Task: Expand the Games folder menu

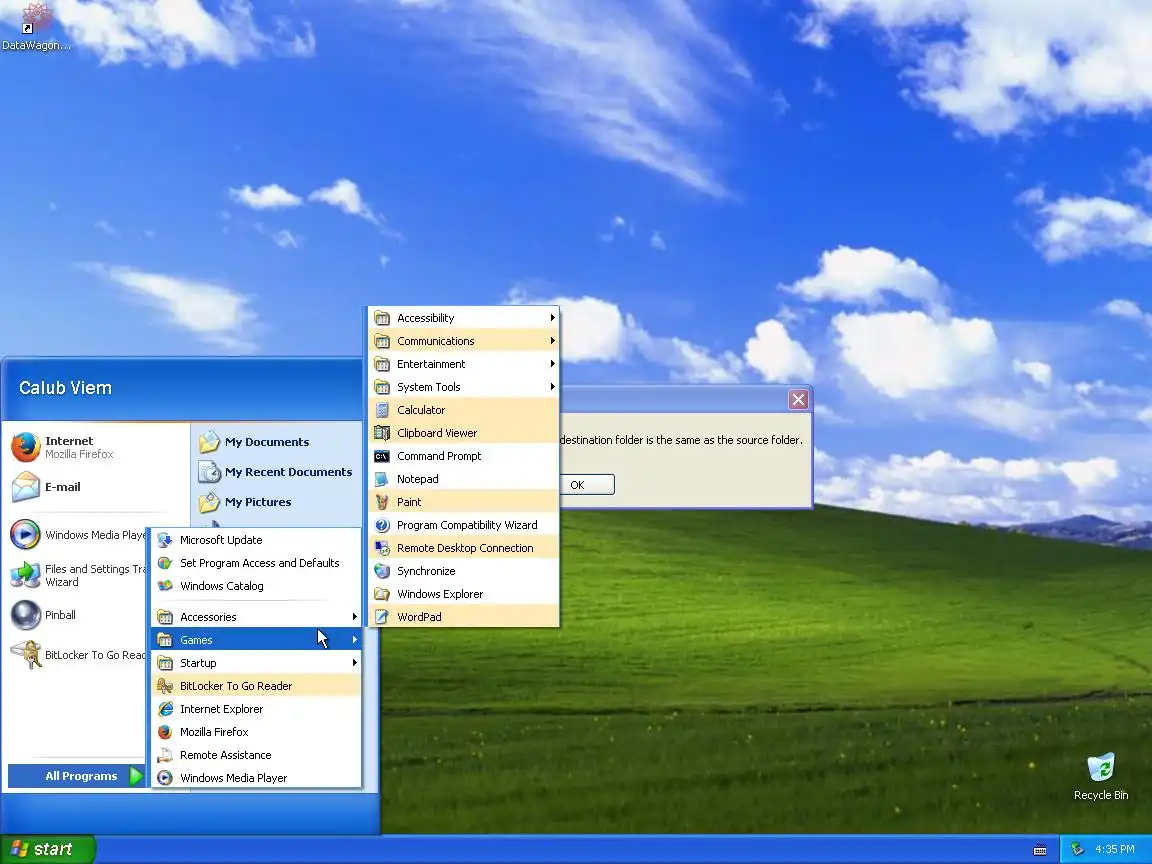Action: [x=256, y=640]
